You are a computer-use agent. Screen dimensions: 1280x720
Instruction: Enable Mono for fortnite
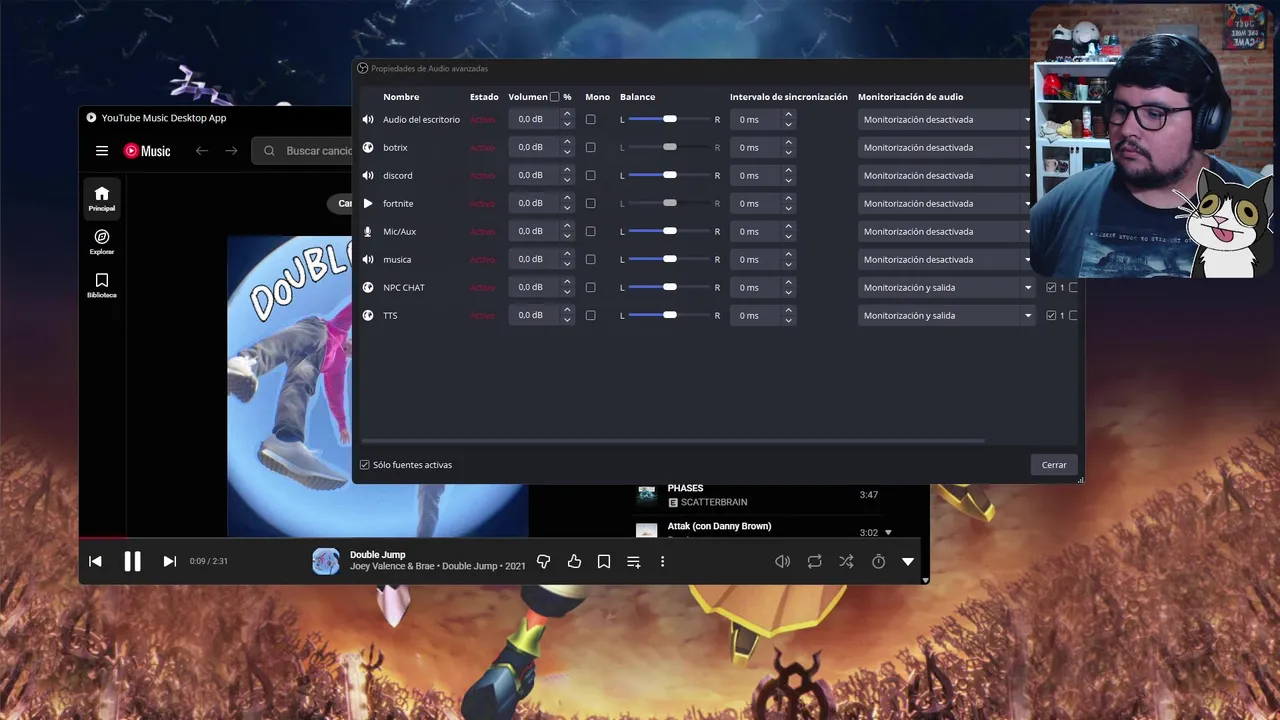590,203
